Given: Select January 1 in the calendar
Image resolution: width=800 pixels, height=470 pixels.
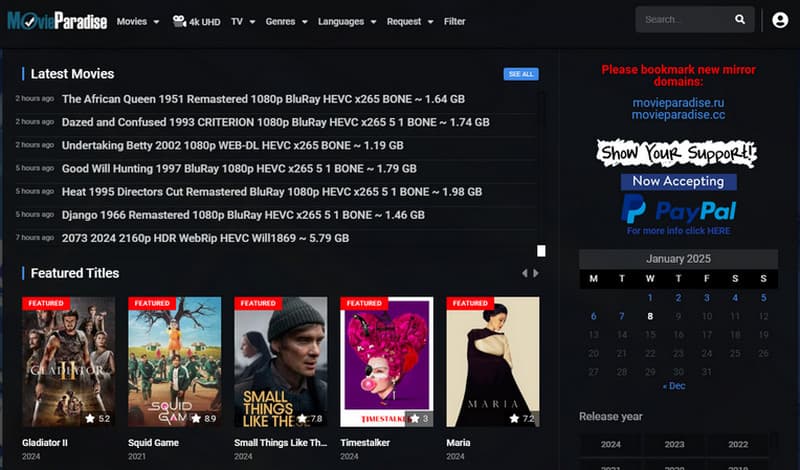Looking at the screenshot, I should [650, 298].
